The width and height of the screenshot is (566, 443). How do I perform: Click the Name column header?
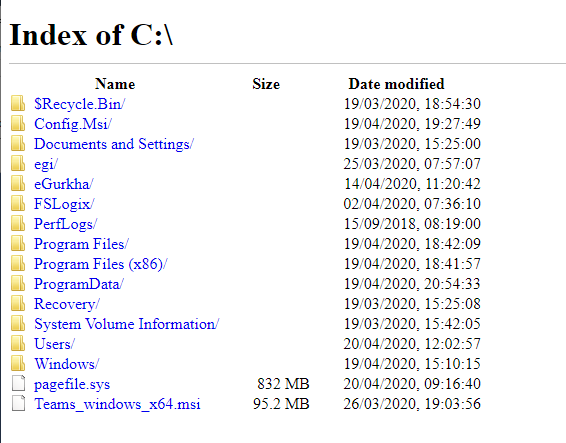[x=115, y=84]
